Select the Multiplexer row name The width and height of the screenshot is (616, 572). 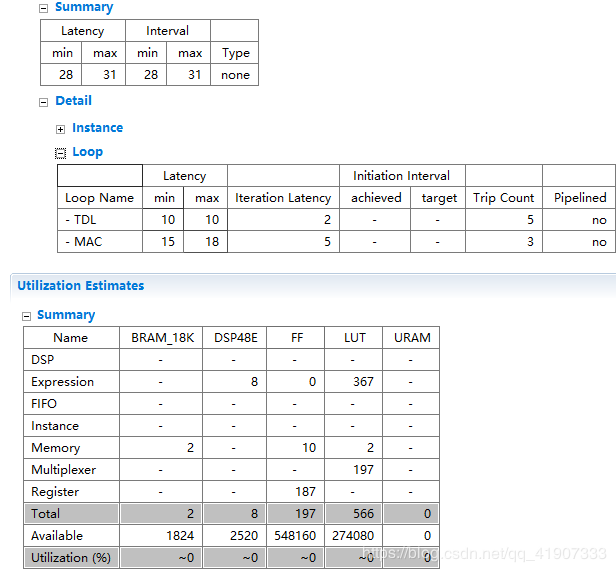[71, 469]
